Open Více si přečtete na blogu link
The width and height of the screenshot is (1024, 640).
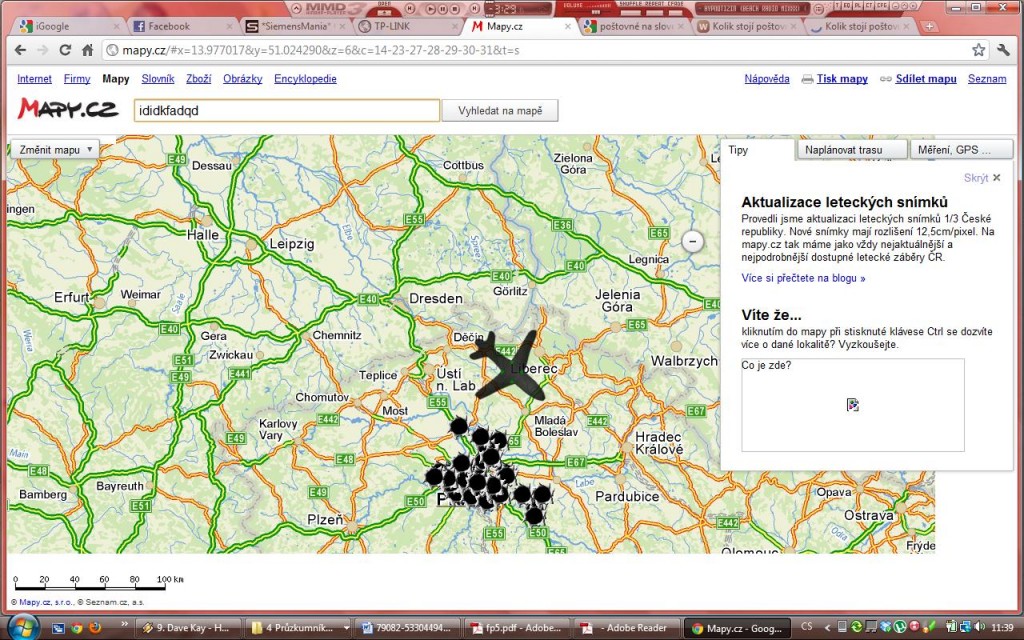tap(803, 278)
